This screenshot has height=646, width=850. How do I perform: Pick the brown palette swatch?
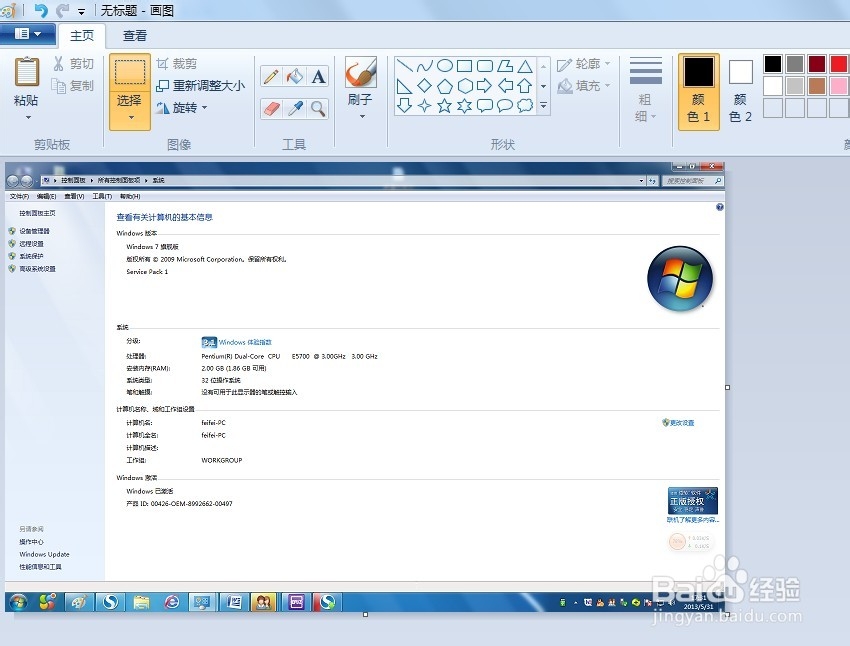[x=816, y=86]
